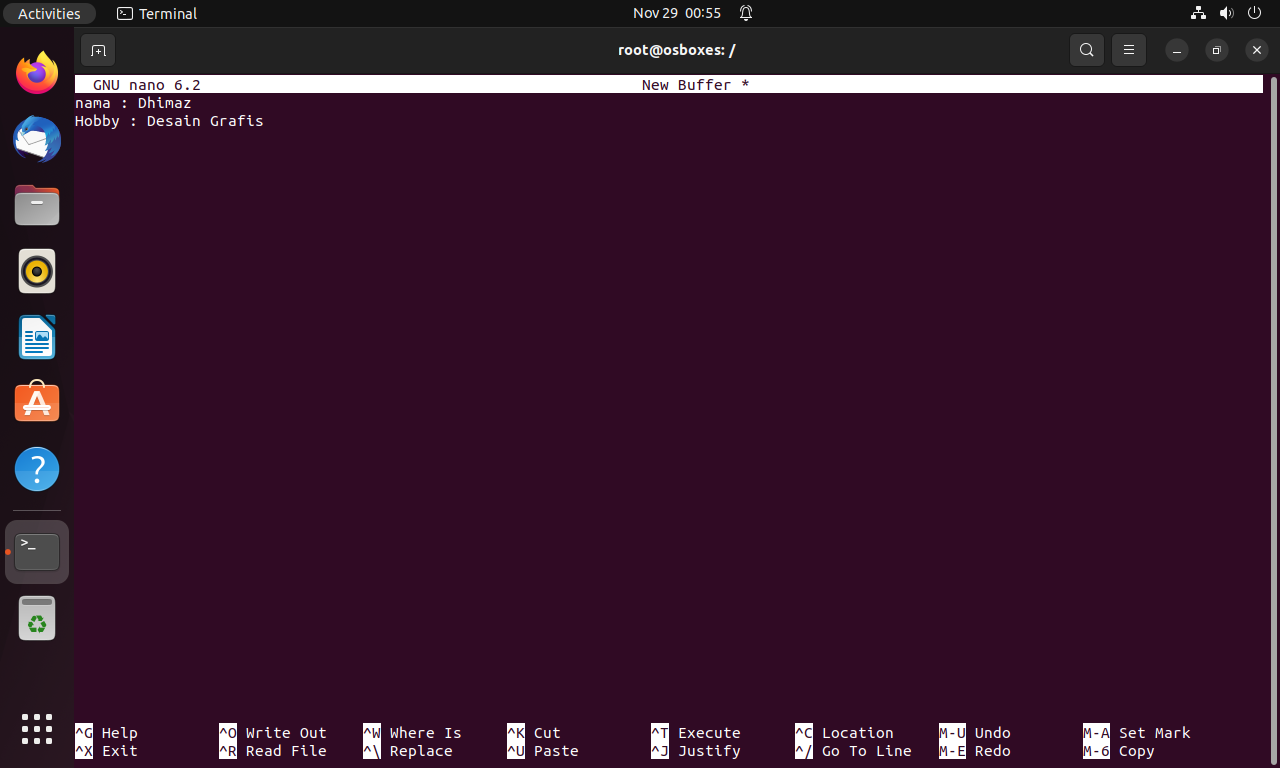Launch Thunderbird mail from the dock
Image resolution: width=1280 pixels, height=768 pixels.
(x=37, y=139)
